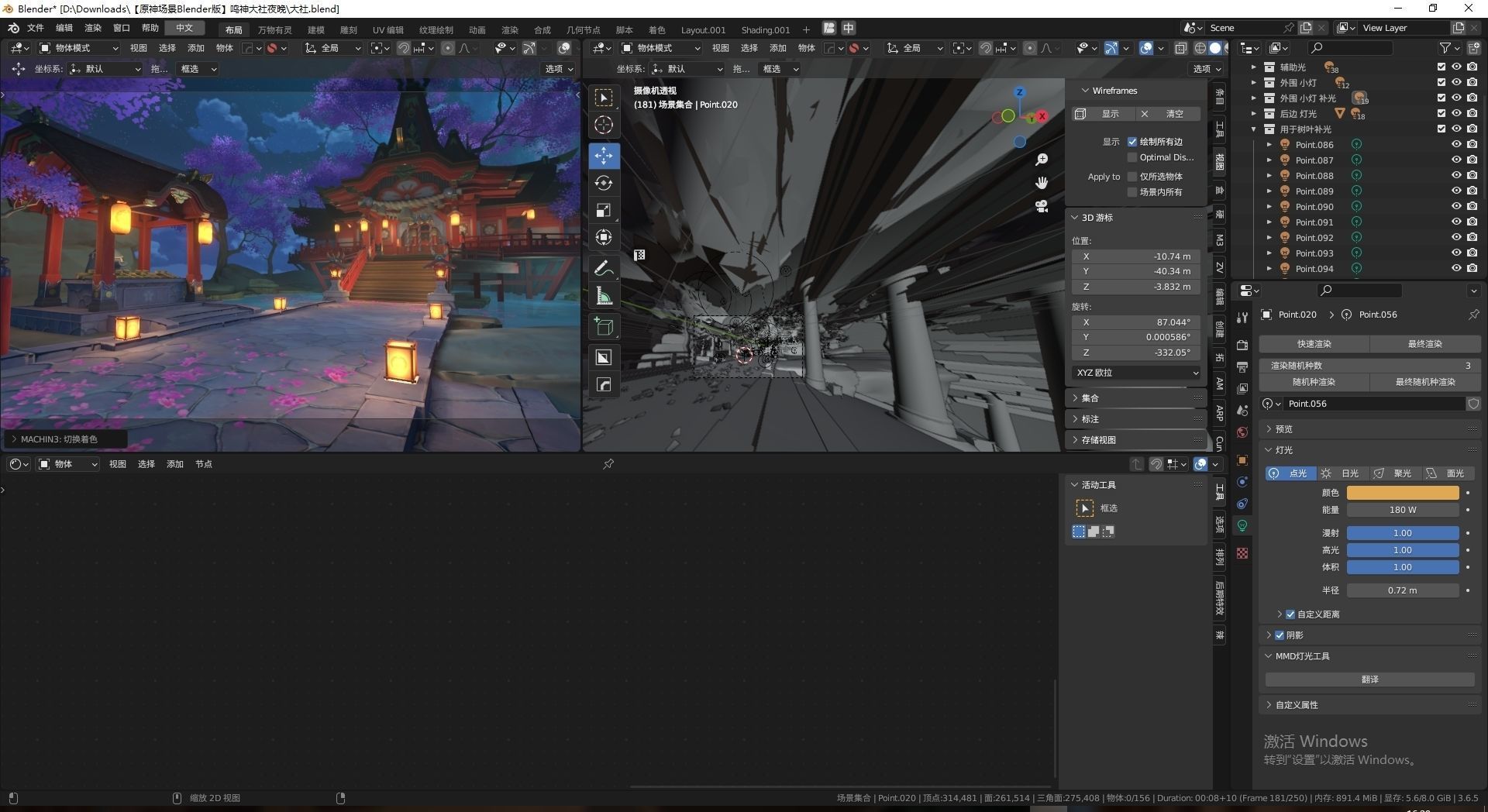Select the Measure tool
The height and width of the screenshot is (812, 1488).
click(x=604, y=295)
